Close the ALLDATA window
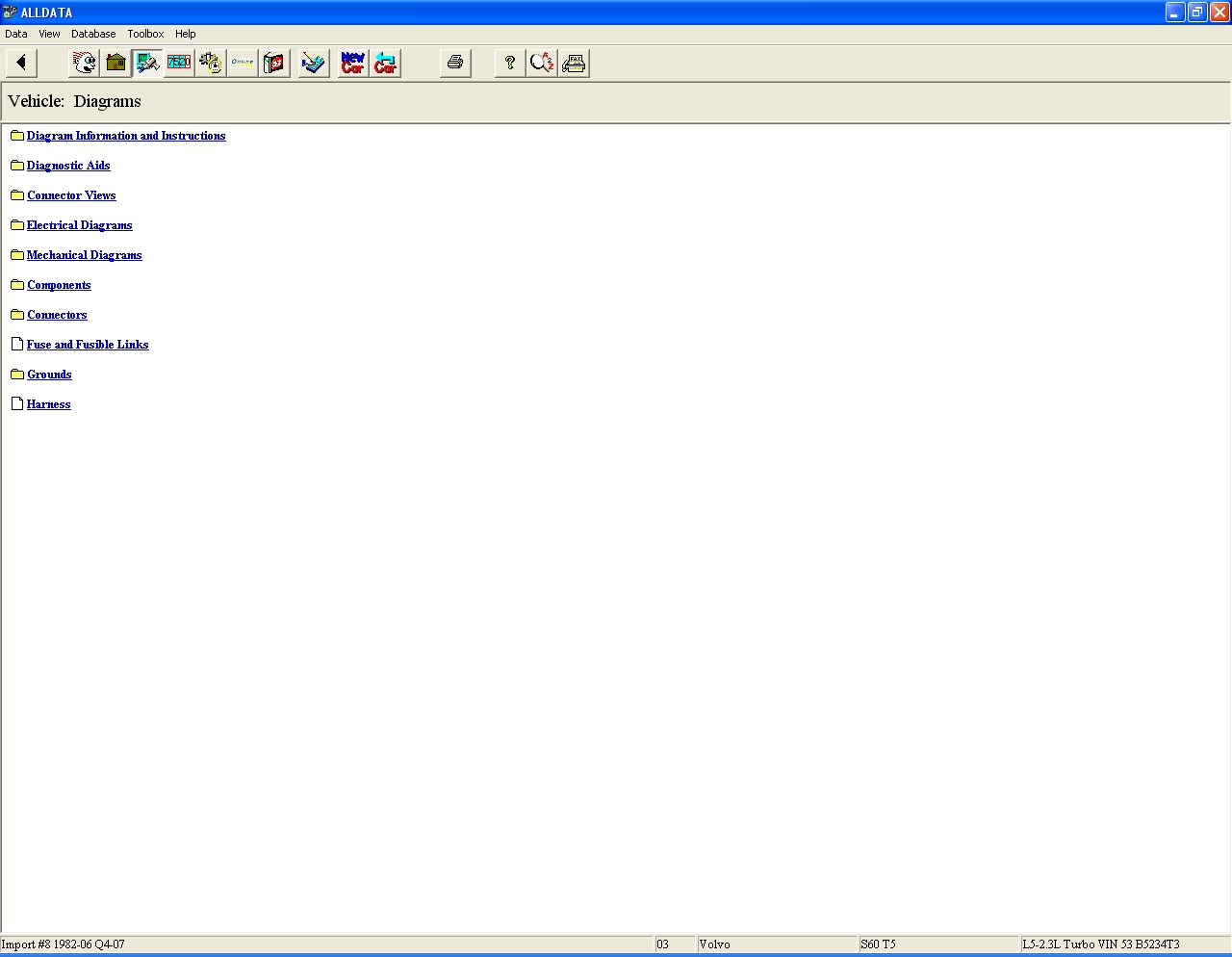This screenshot has height=957, width=1232. pos(1219,13)
